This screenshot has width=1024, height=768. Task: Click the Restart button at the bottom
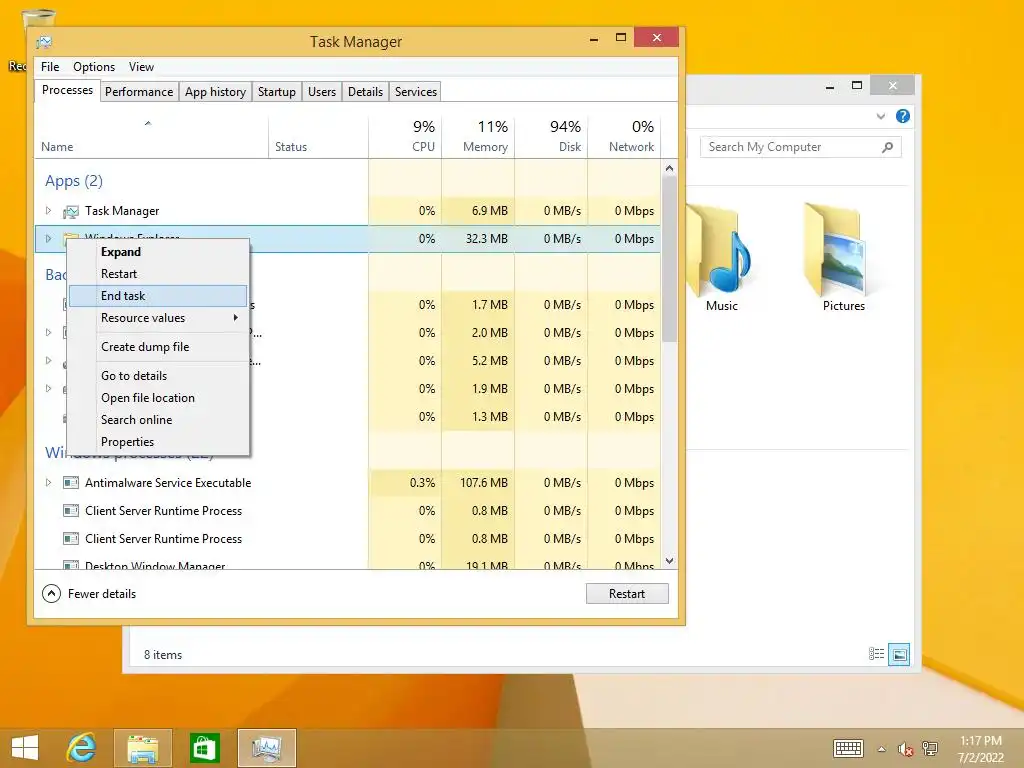pos(627,594)
